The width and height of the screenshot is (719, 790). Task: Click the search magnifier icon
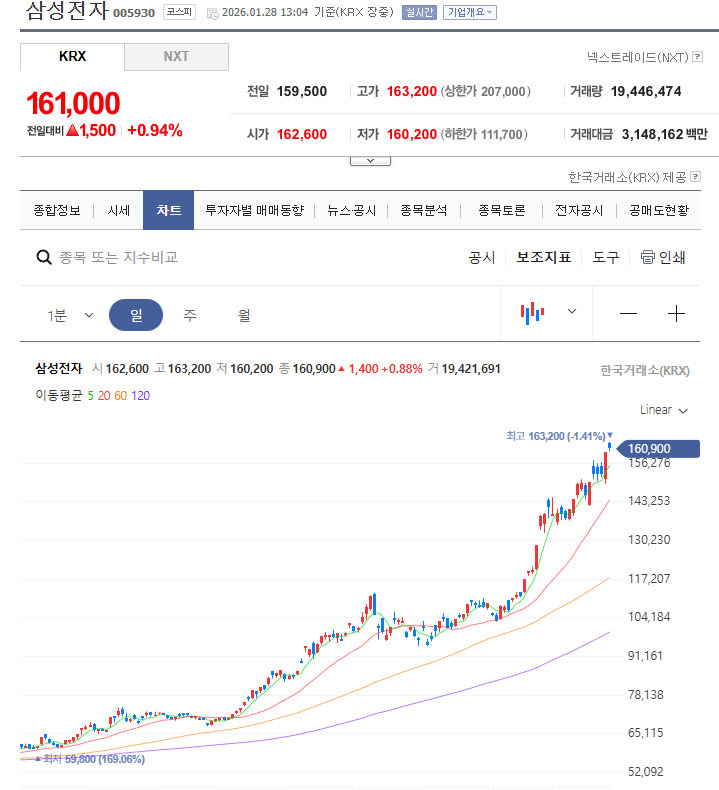44,257
